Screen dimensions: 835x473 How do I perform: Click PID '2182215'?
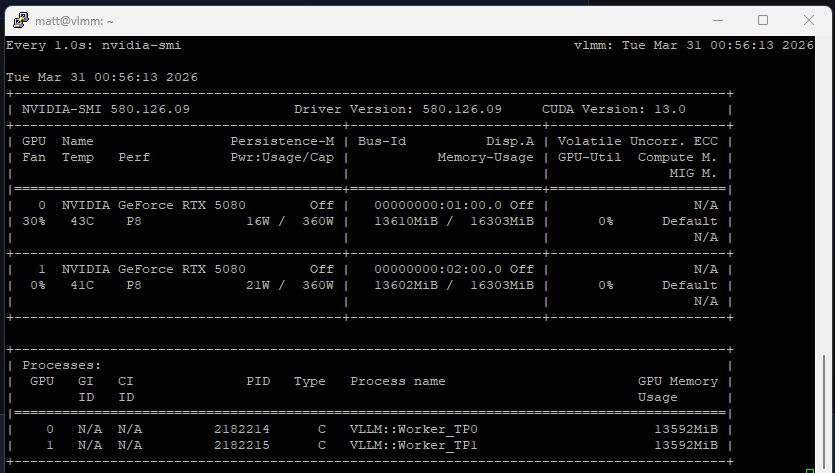[242, 445]
